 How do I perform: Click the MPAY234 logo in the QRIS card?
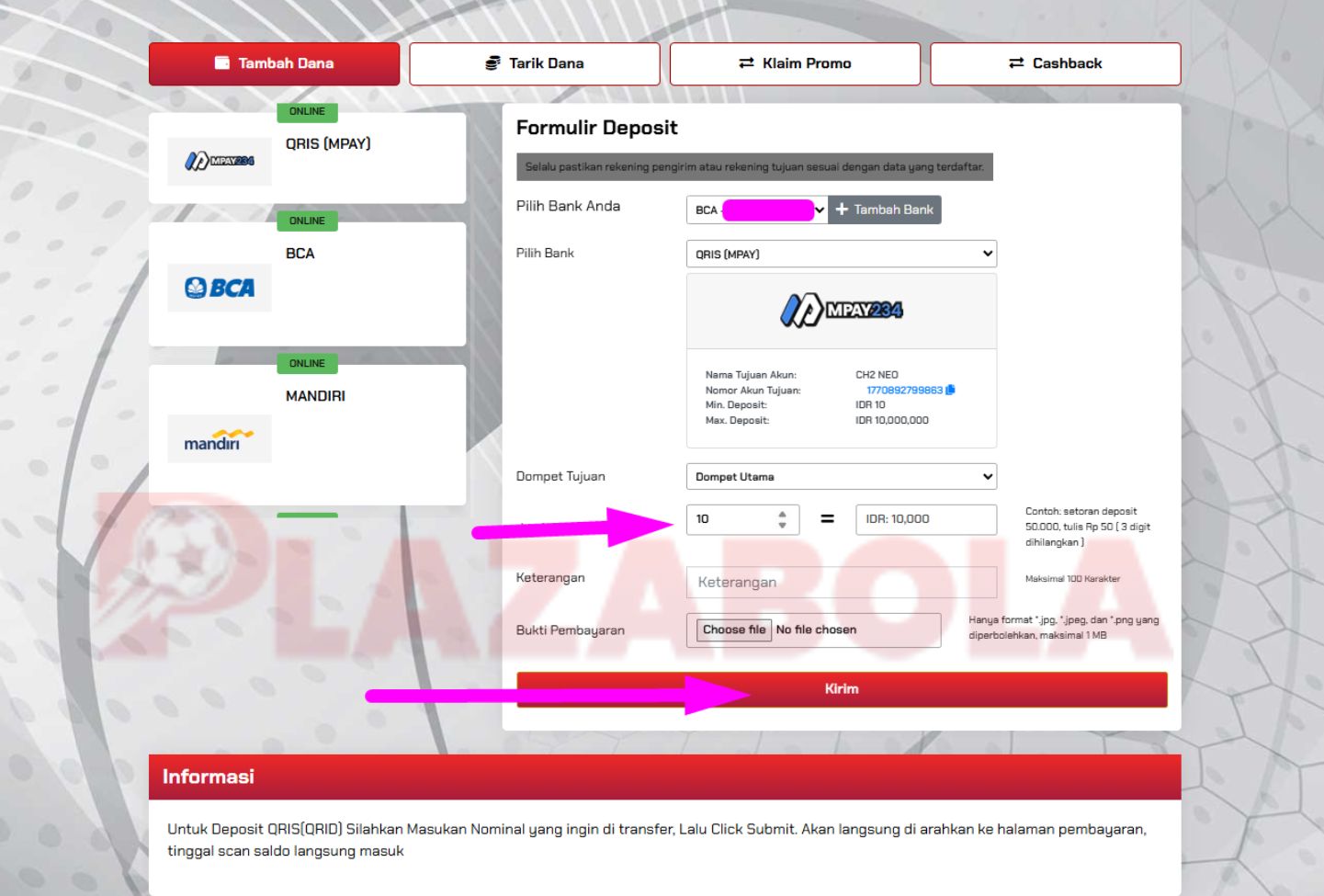[220, 161]
